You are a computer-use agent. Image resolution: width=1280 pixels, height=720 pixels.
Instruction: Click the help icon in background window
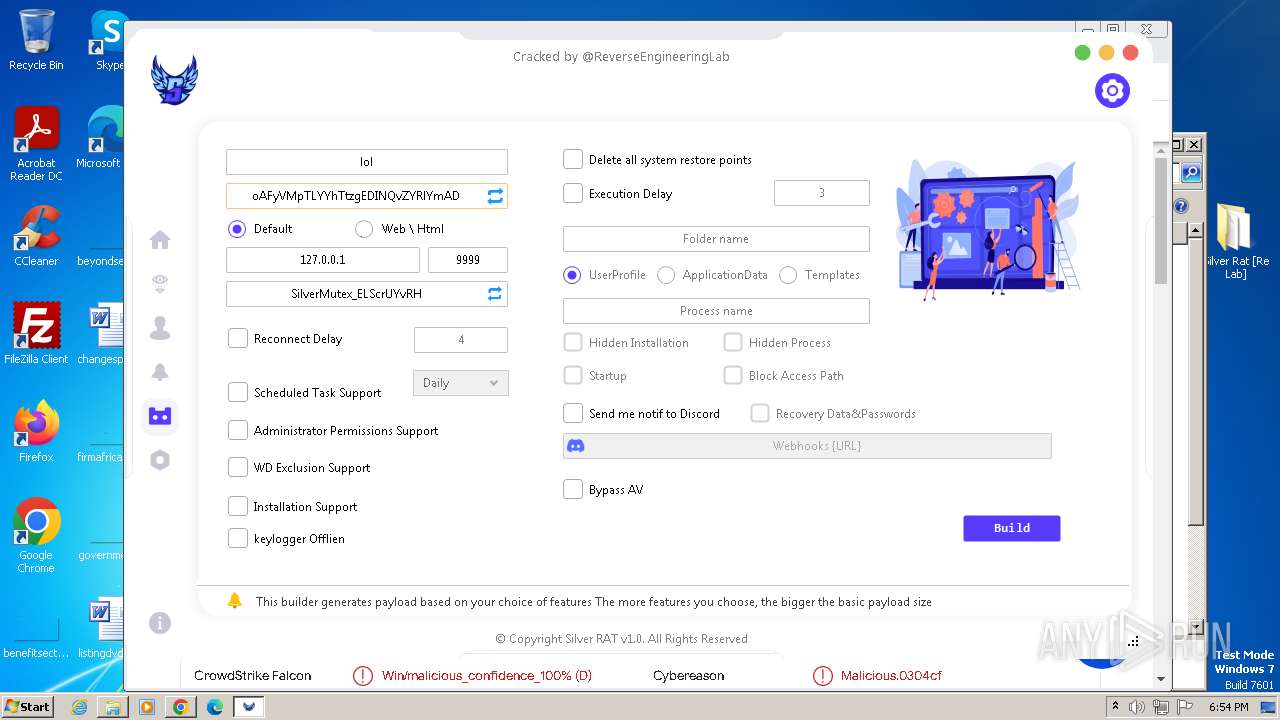tap(1181, 206)
